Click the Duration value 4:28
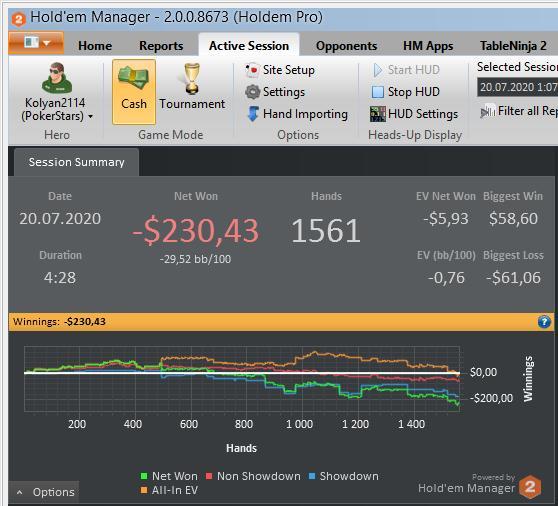Viewport: 558px width, 506px height. pos(60,278)
